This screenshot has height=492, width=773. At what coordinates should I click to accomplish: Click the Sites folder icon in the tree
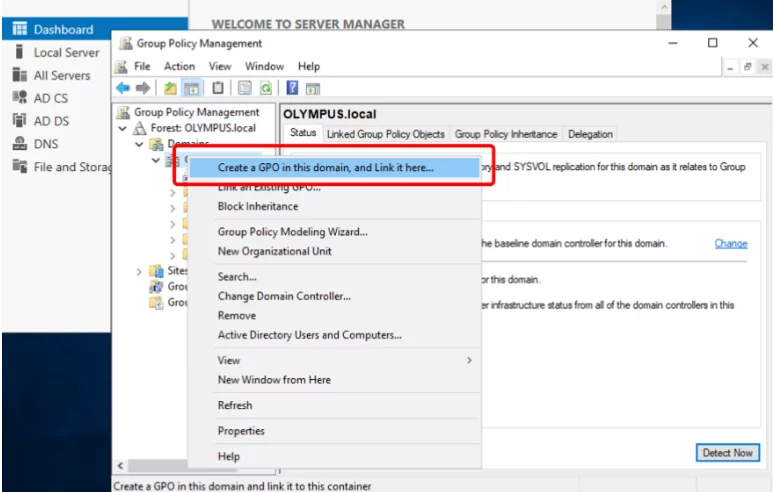(x=156, y=271)
